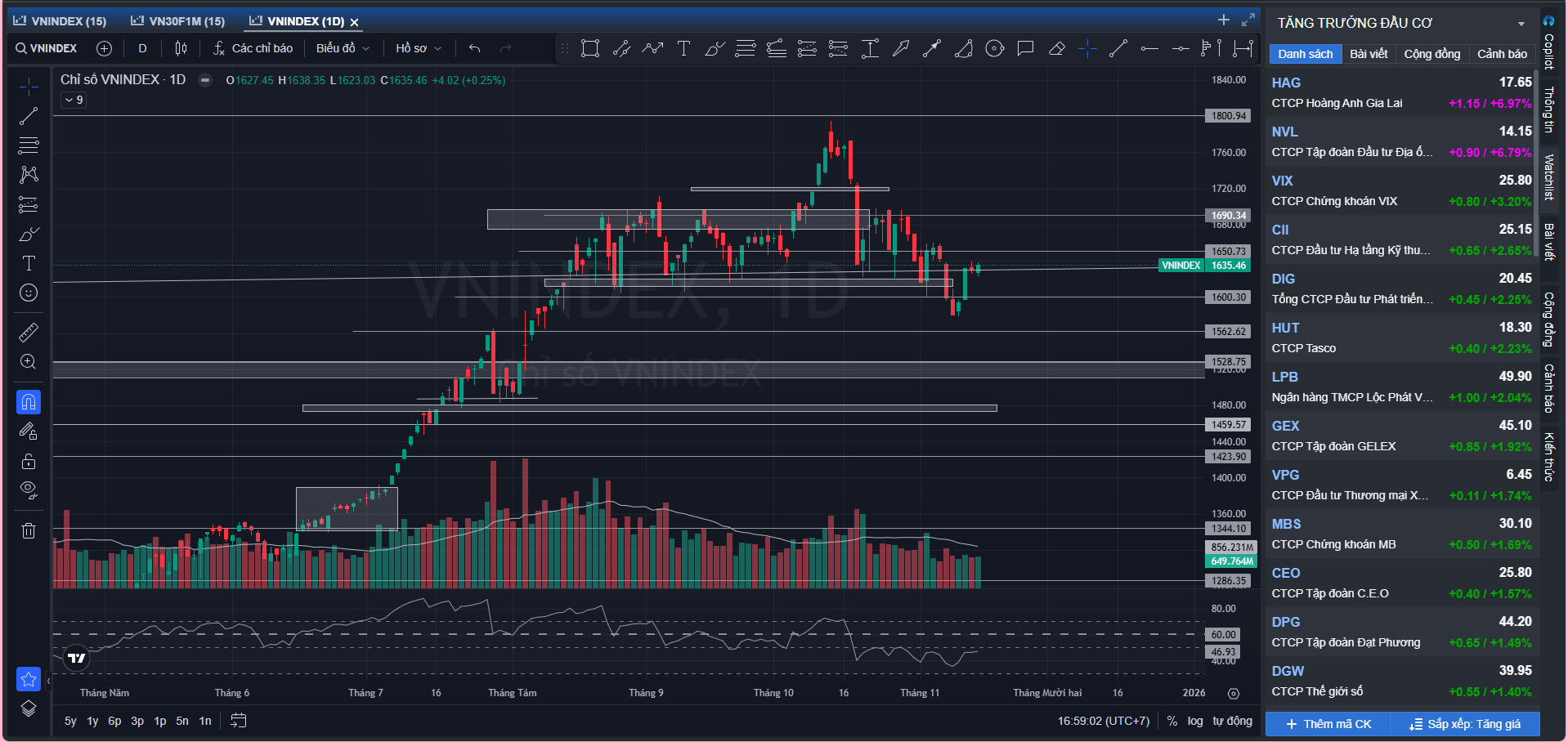Viewport: 1568px width, 742px height.
Task: Open the timezone selector showing UTC+7
Action: tap(1104, 721)
